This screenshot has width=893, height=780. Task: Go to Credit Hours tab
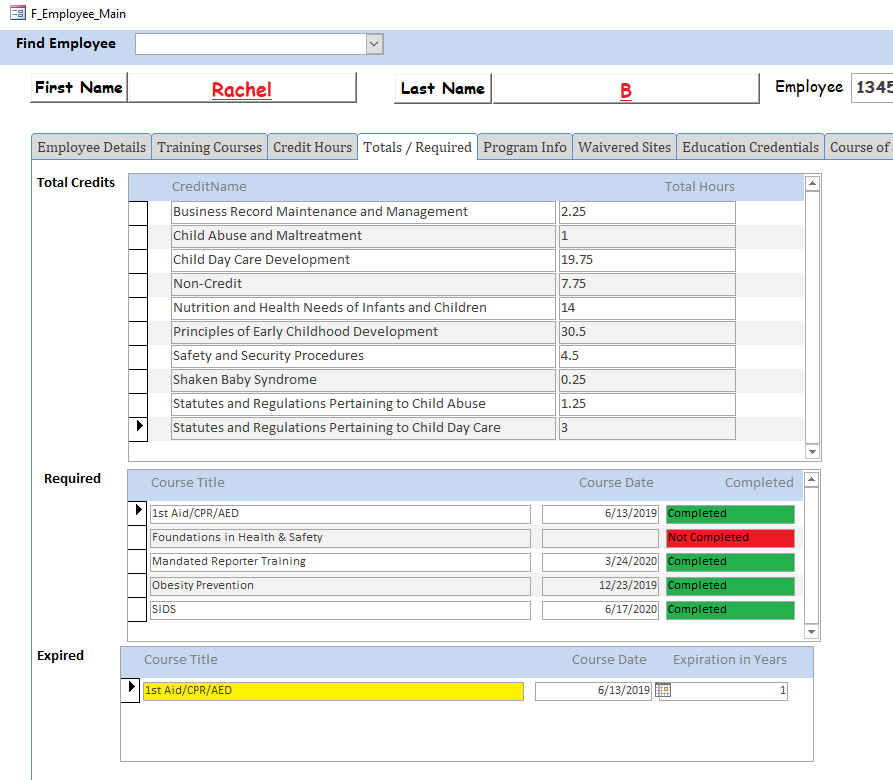coord(312,147)
